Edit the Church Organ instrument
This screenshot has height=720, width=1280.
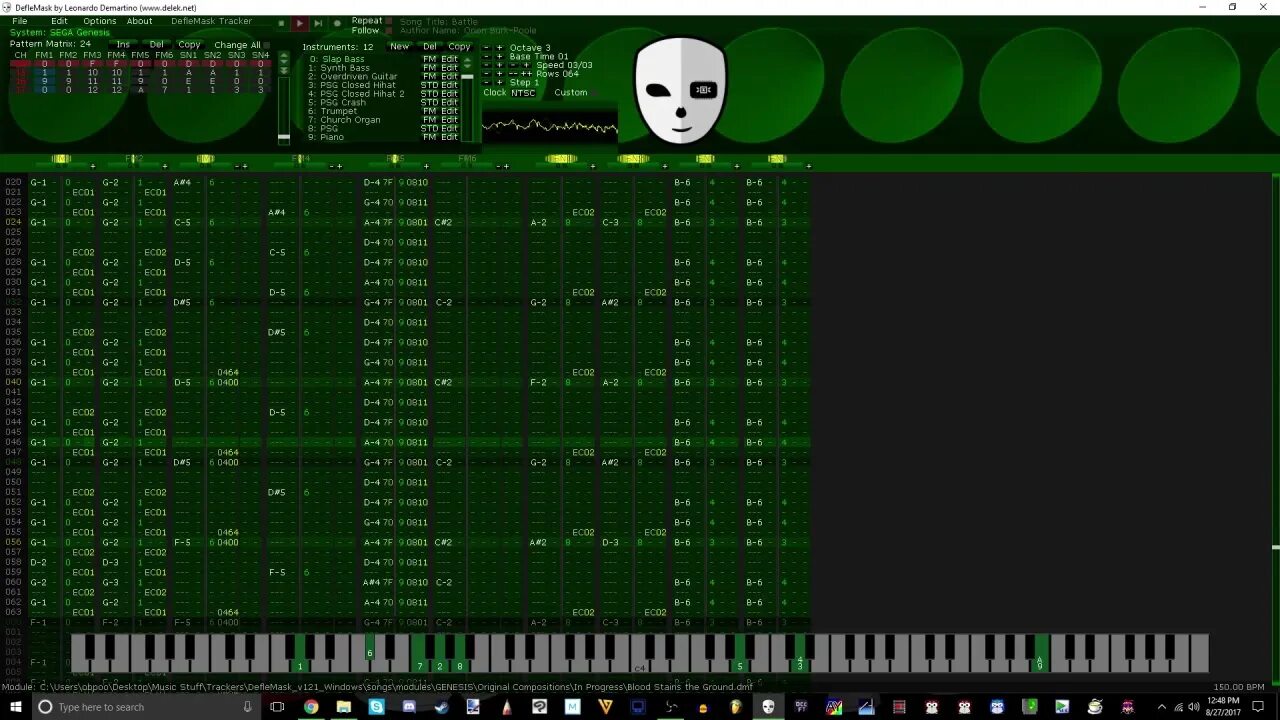point(450,120)
